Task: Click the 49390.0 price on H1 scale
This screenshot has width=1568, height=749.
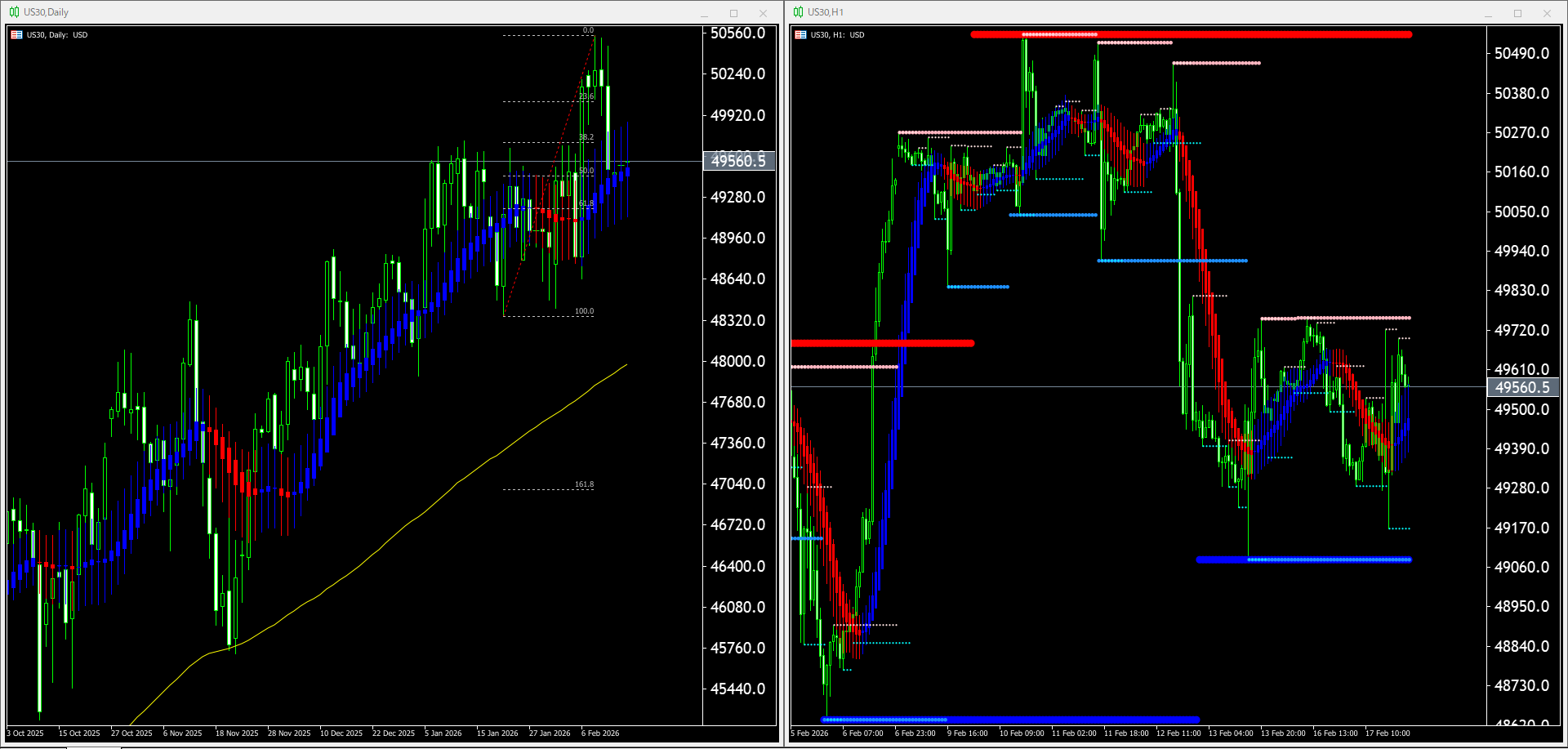Action: coord(1522,449)
